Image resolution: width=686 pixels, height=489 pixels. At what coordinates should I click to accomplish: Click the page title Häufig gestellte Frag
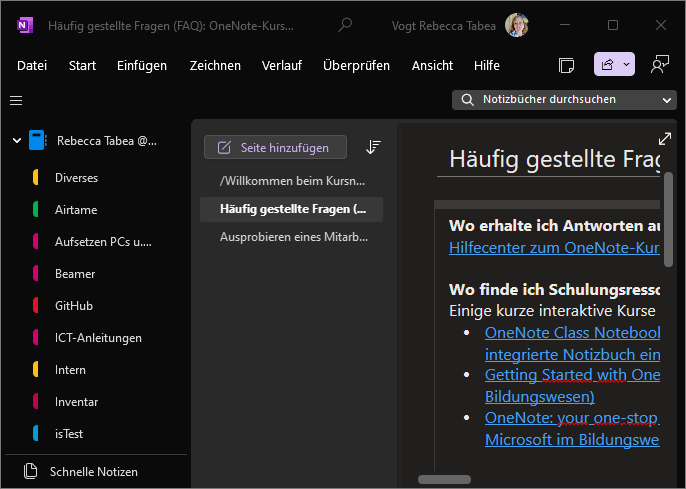point(554,159)
